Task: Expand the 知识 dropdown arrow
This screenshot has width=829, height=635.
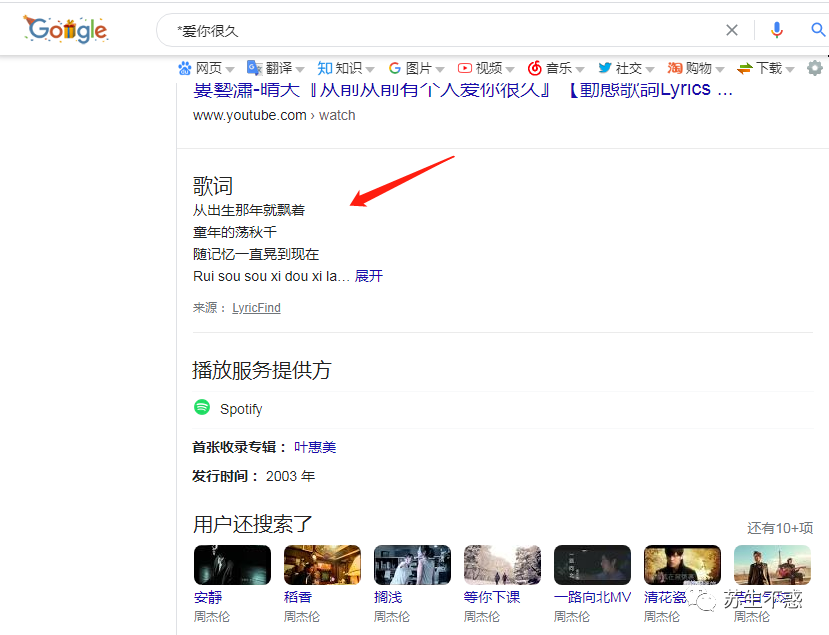Action: (370, 69)
